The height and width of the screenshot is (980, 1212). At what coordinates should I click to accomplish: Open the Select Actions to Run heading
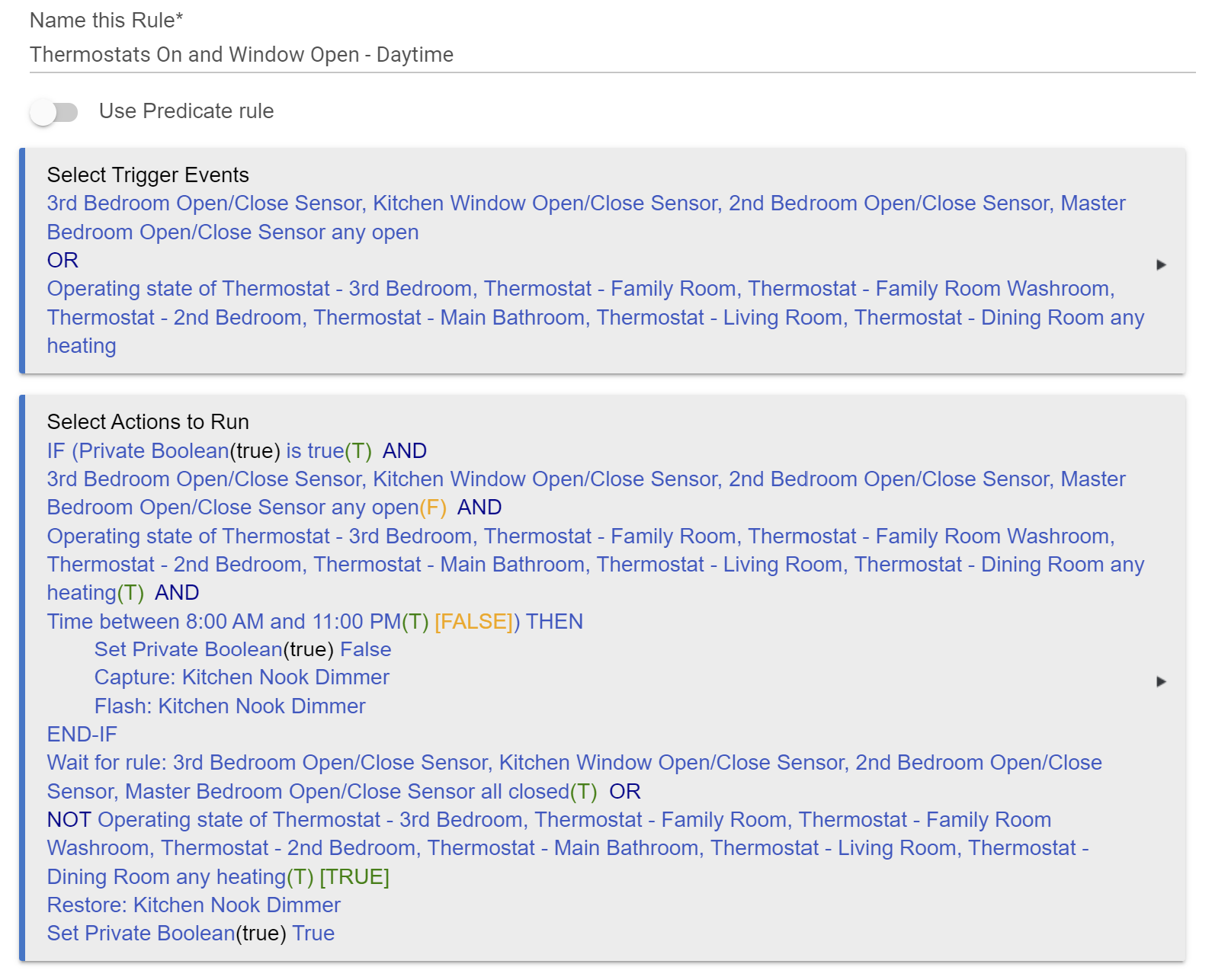click(x=148, y=422)
